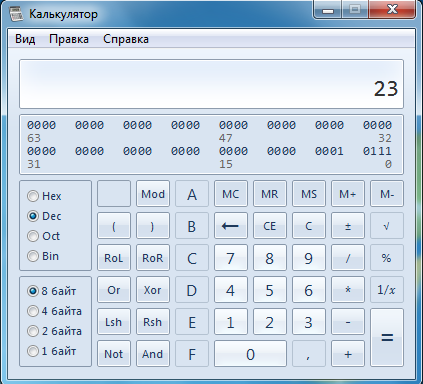Screen dimensions: 423x384
Task: Click the digit 2 button
Action: 270,322
